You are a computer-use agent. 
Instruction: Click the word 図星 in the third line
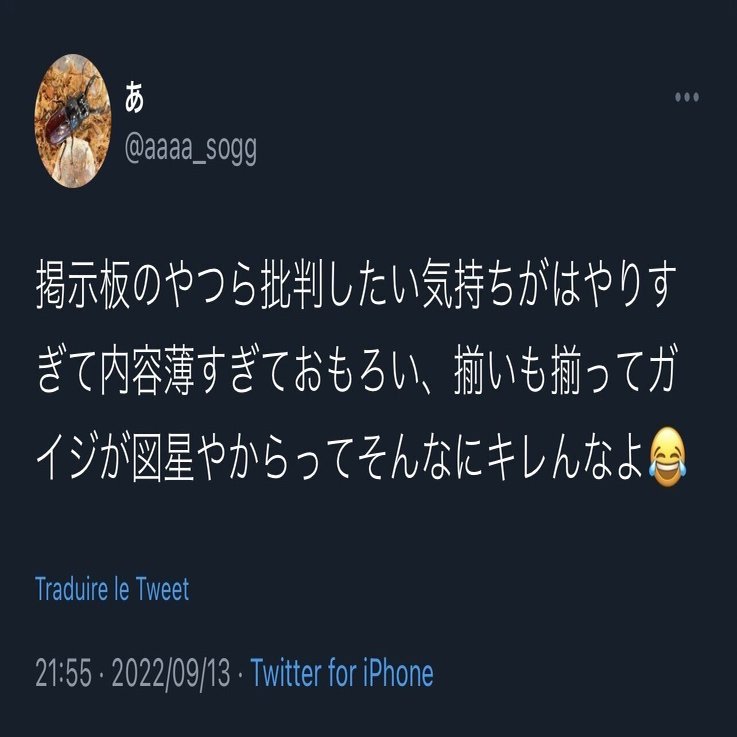(x=163, y=456)
